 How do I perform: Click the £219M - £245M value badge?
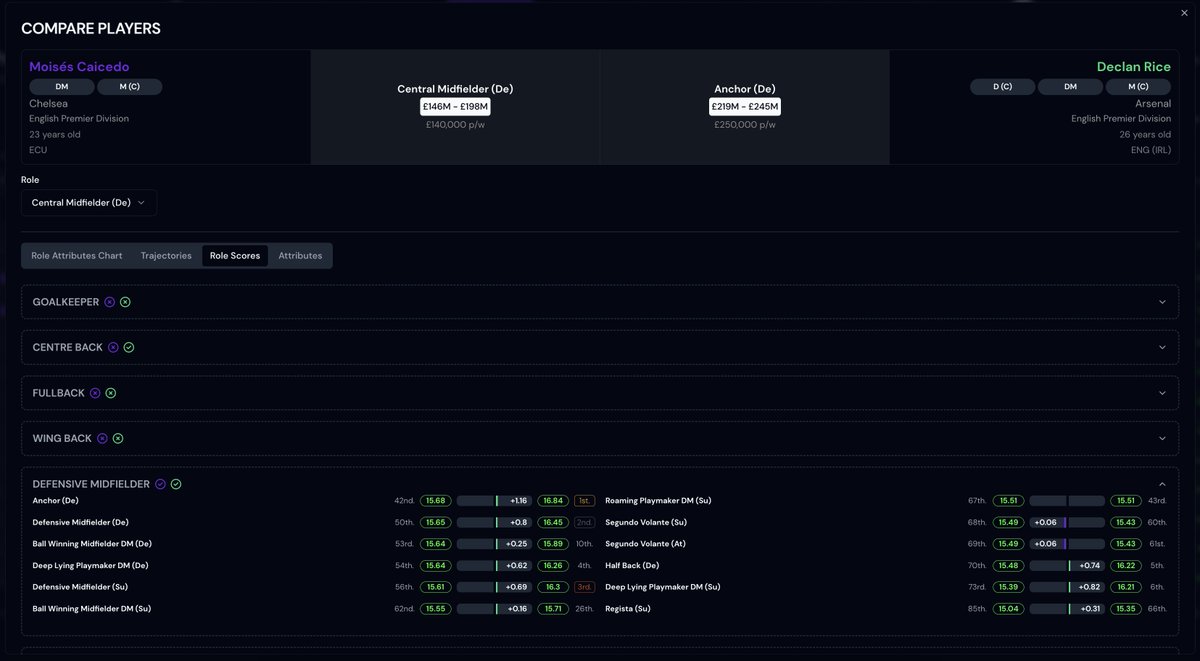[x=745, y=106]
